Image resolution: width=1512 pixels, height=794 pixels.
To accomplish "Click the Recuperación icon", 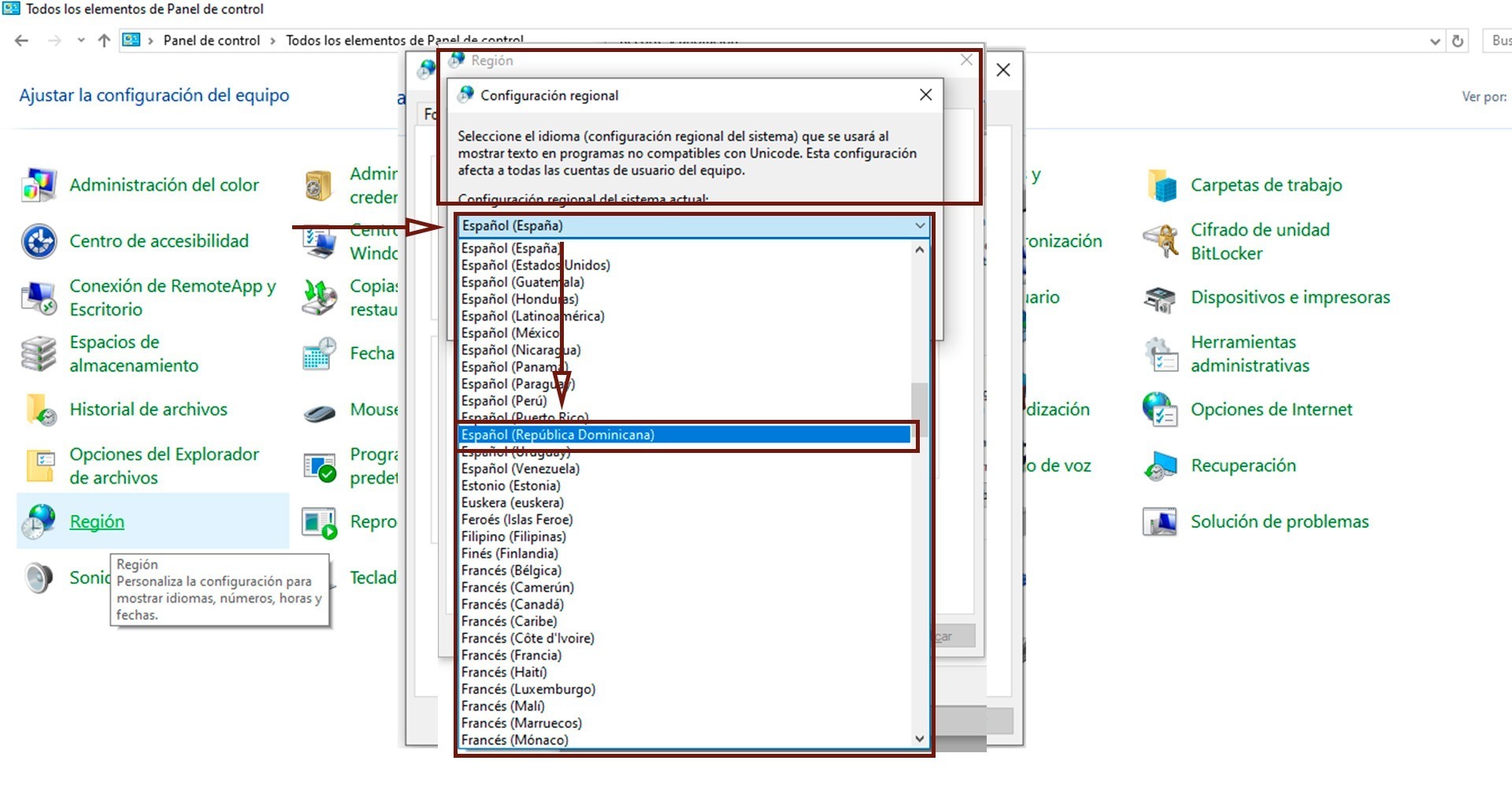I will (1161, 466).
